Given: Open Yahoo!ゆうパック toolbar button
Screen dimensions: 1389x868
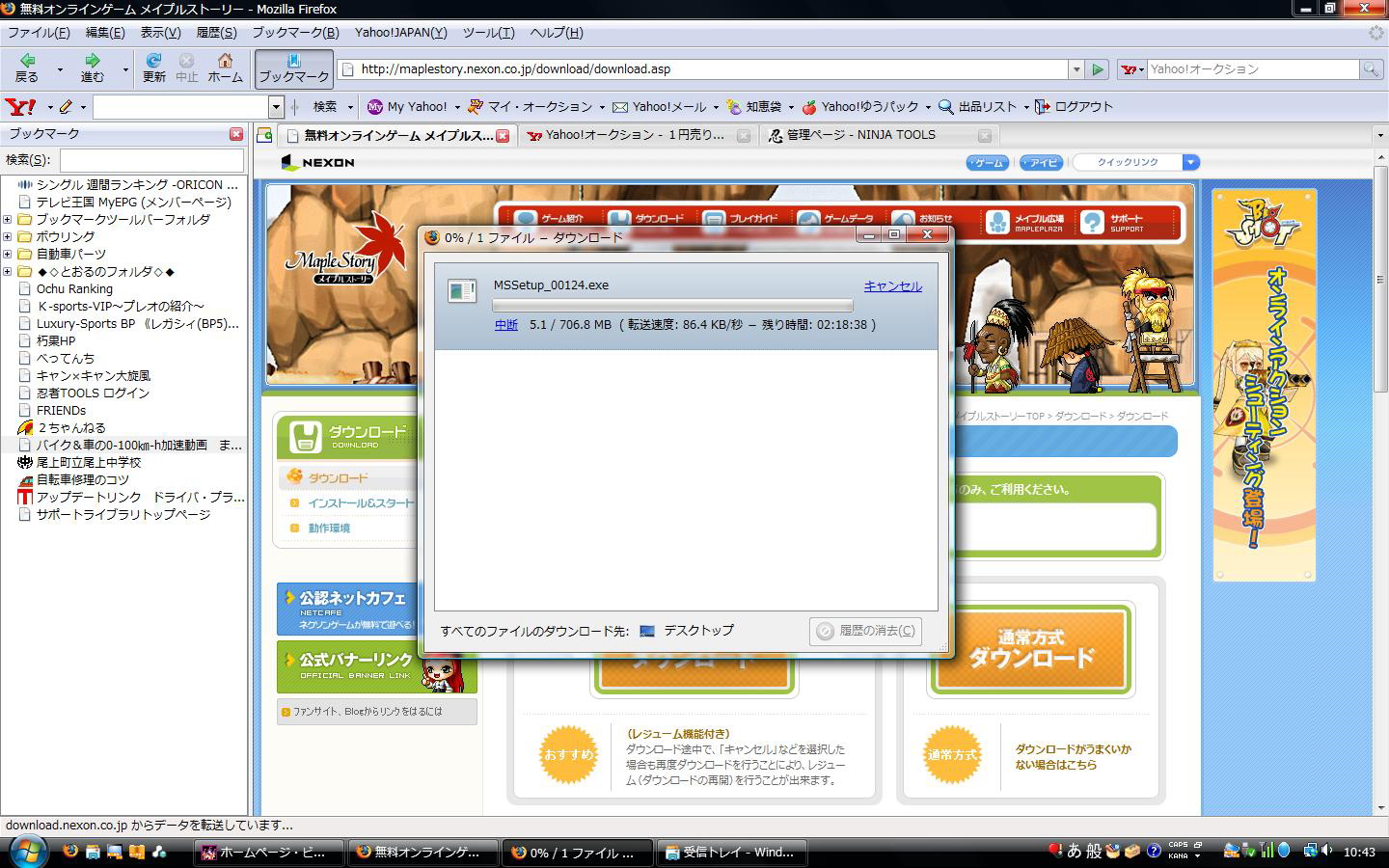Looking at the screenshot, I should click(860, 107).
